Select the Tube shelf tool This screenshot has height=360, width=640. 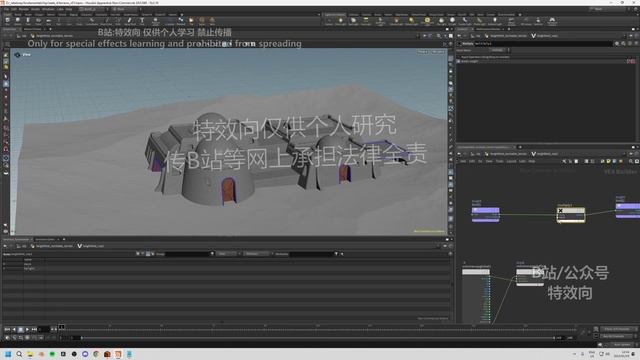pyautogui.click(x=28, y=21)
